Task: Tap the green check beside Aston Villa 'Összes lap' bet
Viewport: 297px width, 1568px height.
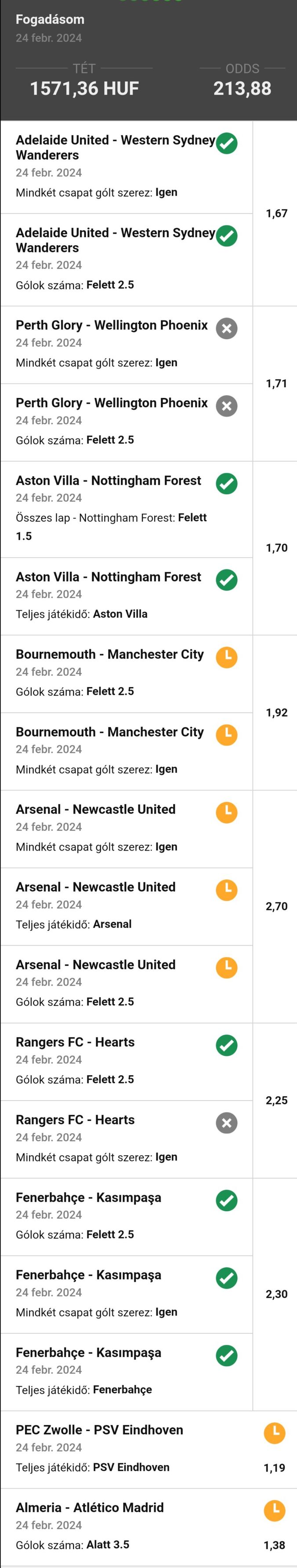Action: pos(227,484)
